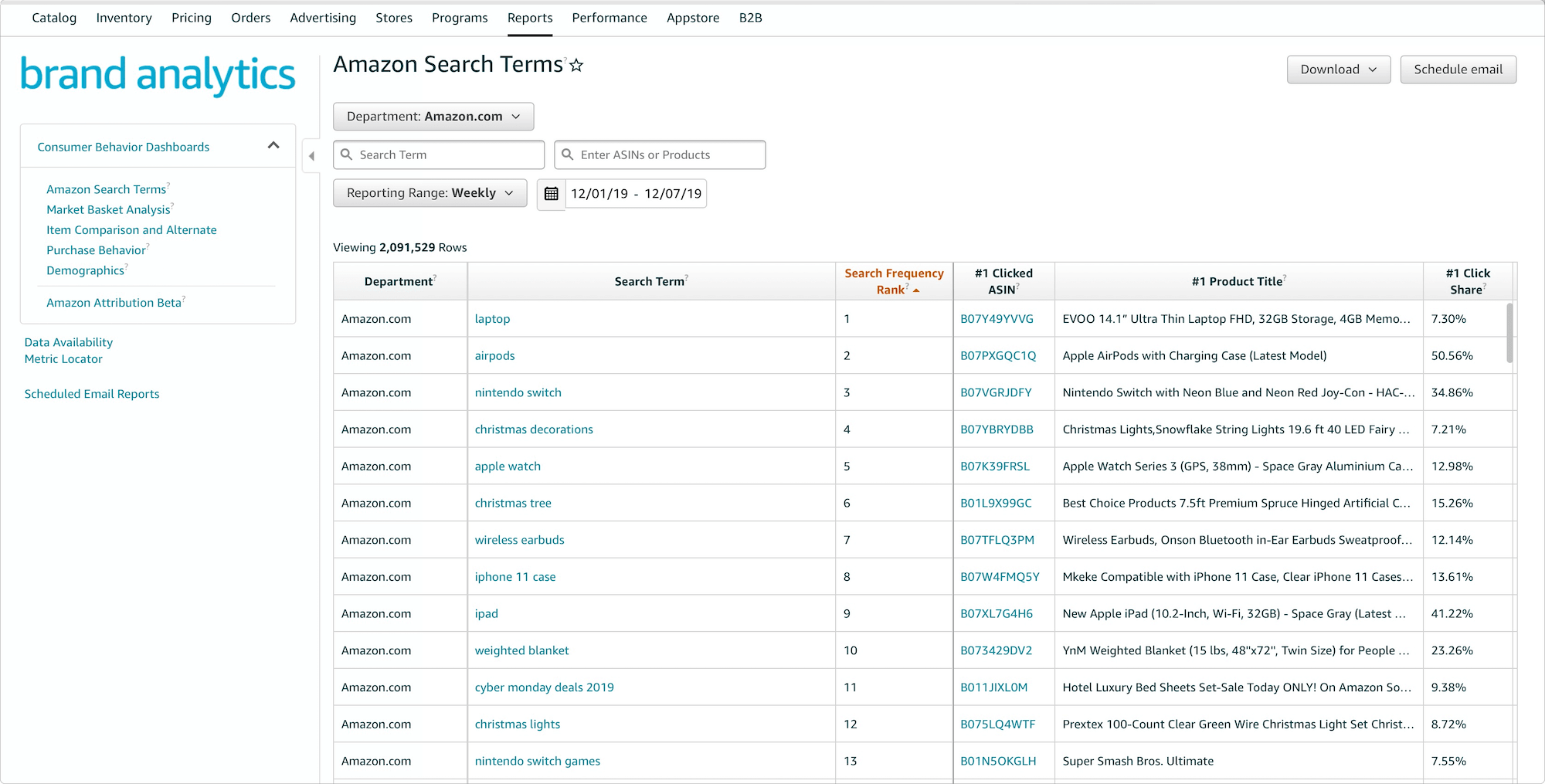Open the Performance menu

pyautogui.click(x=610, y=18)
